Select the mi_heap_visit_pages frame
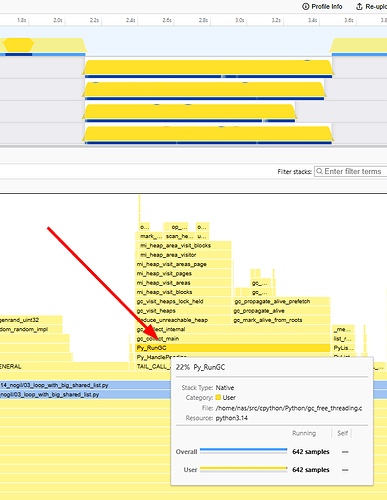The width and height of the screenshot is (387, 500). (183, 273)
